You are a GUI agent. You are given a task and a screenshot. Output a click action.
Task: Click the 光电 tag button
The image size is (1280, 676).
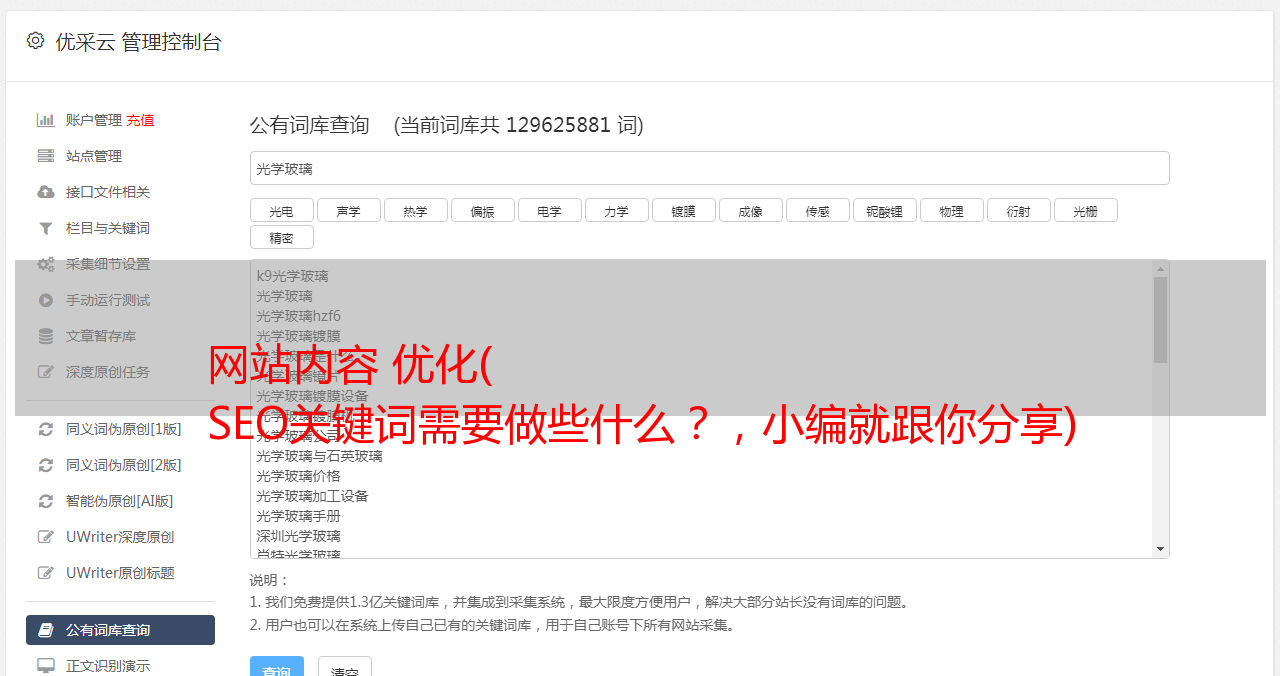[281, 210]
